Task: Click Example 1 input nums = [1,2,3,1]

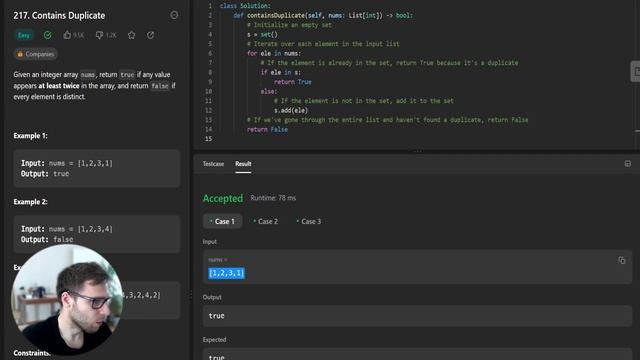Action: 67,163
